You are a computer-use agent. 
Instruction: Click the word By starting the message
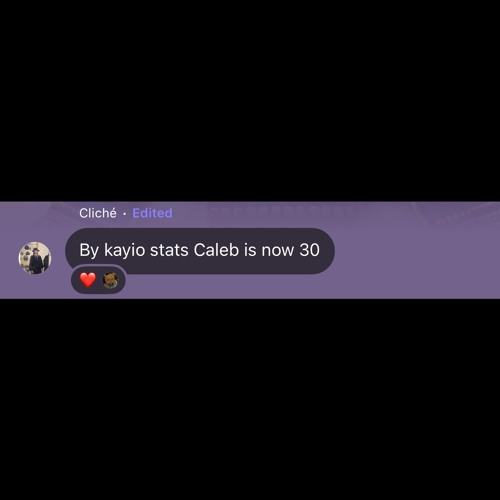click(x=89, y=251)
